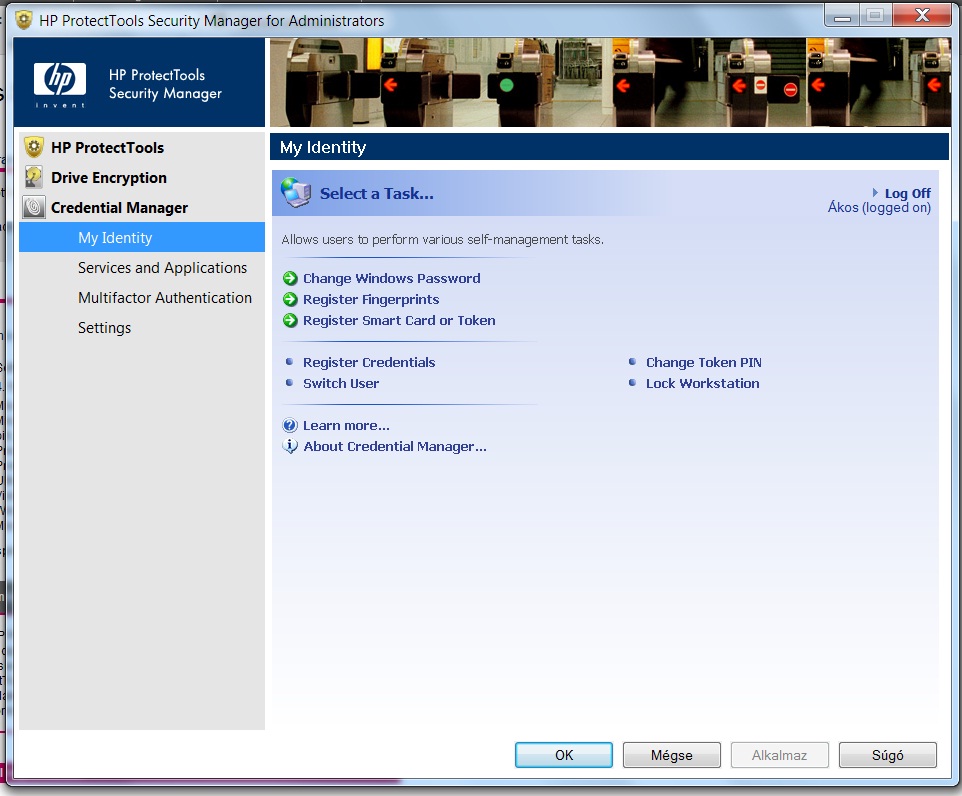This screenshot has width=962, height=796.
Task: Select My Identity in the sidebar
Action: pos(142,238)
